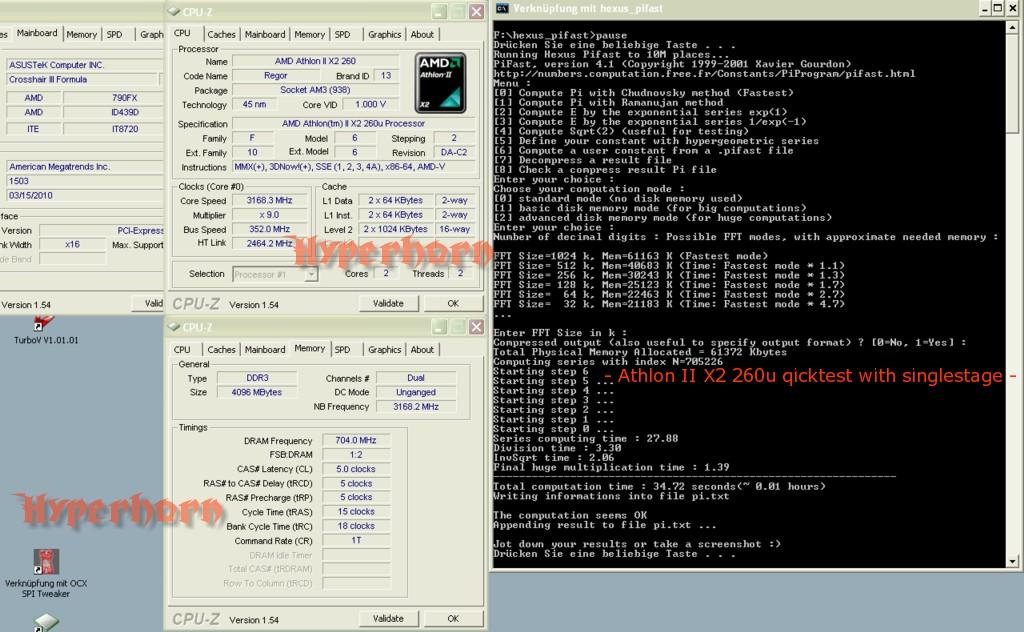Screen dimensions: 1024x632
Task: Click the Technology value 45 nm
Action: pos(255,104)
